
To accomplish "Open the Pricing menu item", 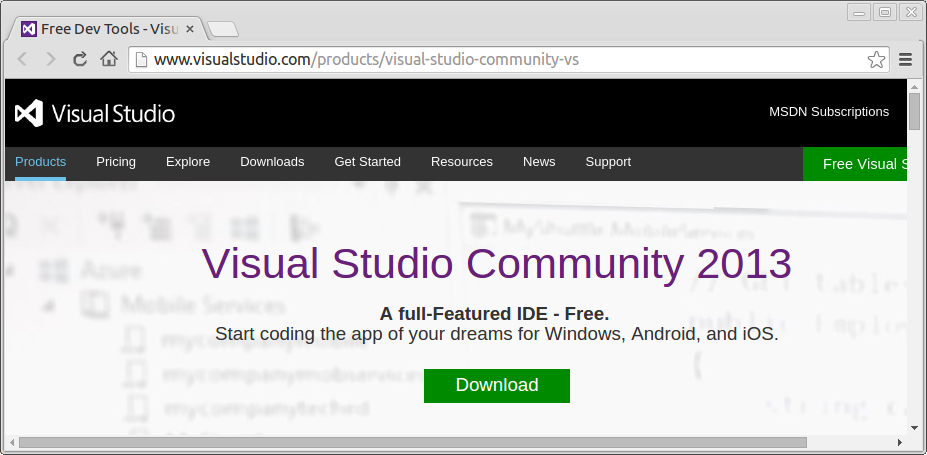I will [116, 162].
